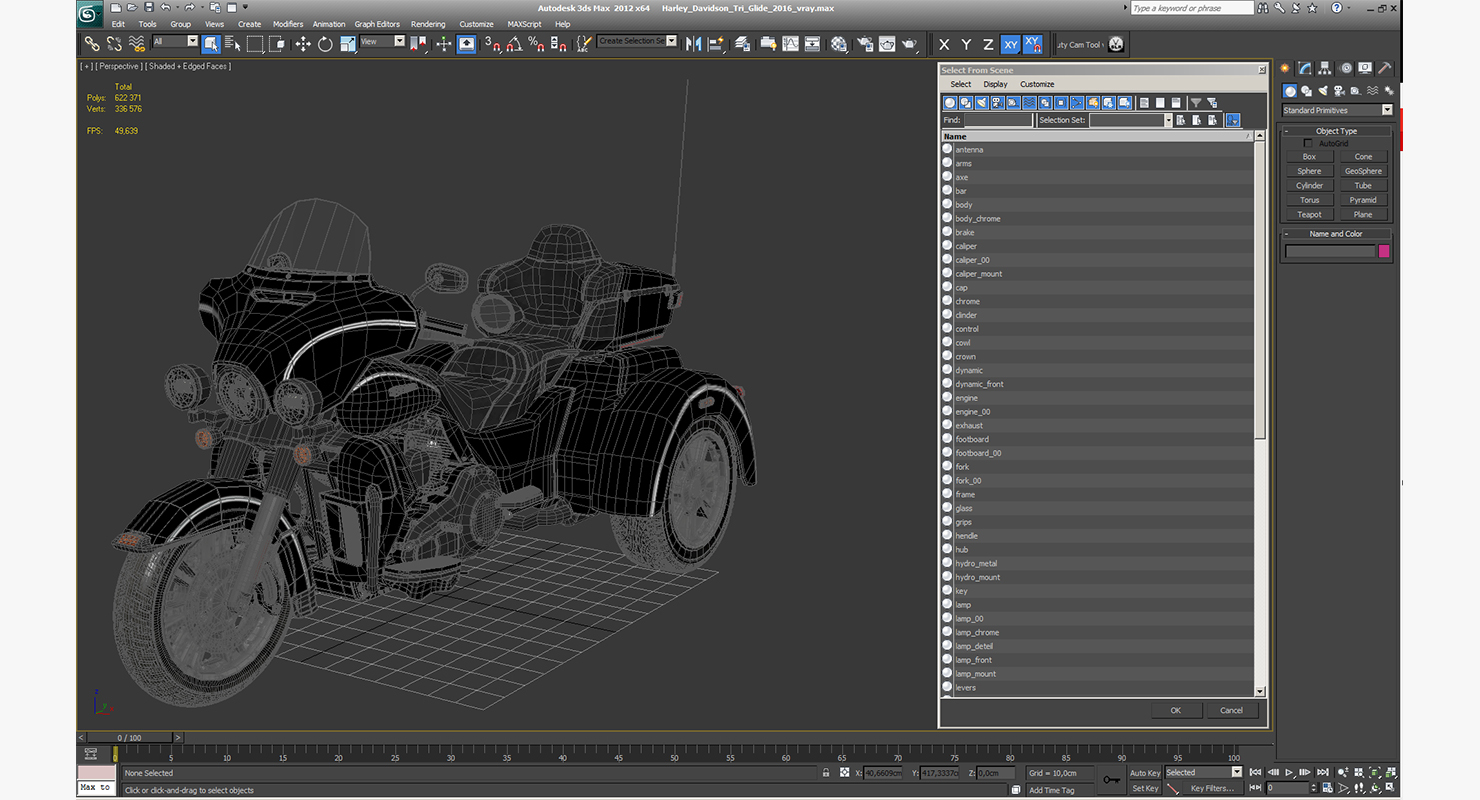Show Cameras category in Create panel
Viewport: 1480px width, 800px height.
[1340, 91]
